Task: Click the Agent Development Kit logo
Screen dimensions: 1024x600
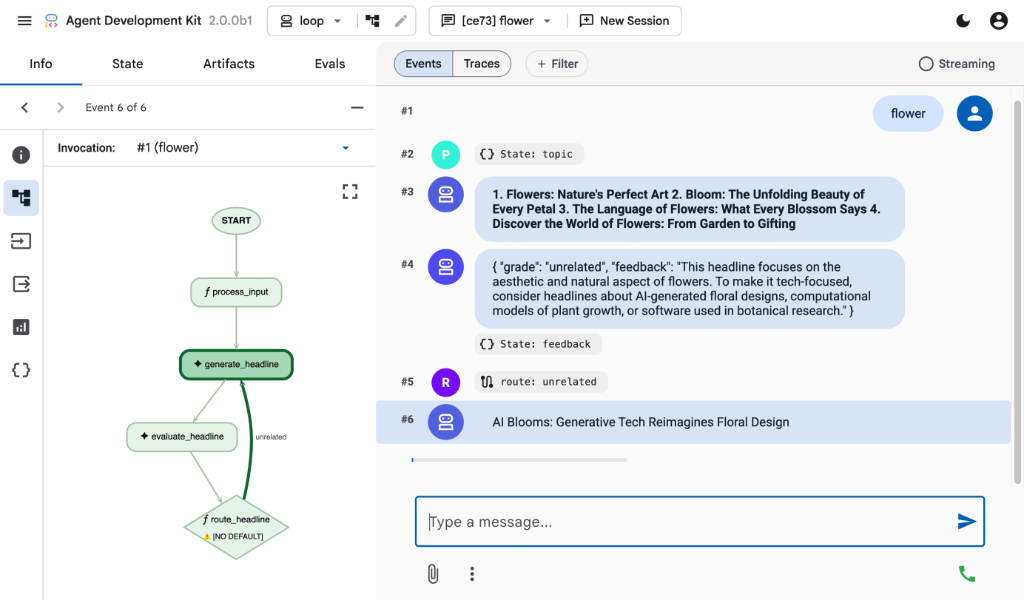Action: tap(51, 21)
